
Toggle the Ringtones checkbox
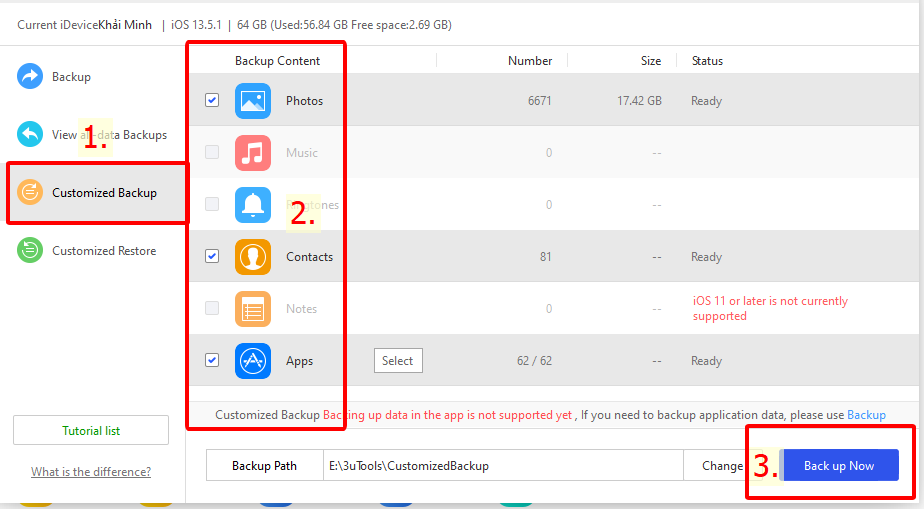pos(212,204)
